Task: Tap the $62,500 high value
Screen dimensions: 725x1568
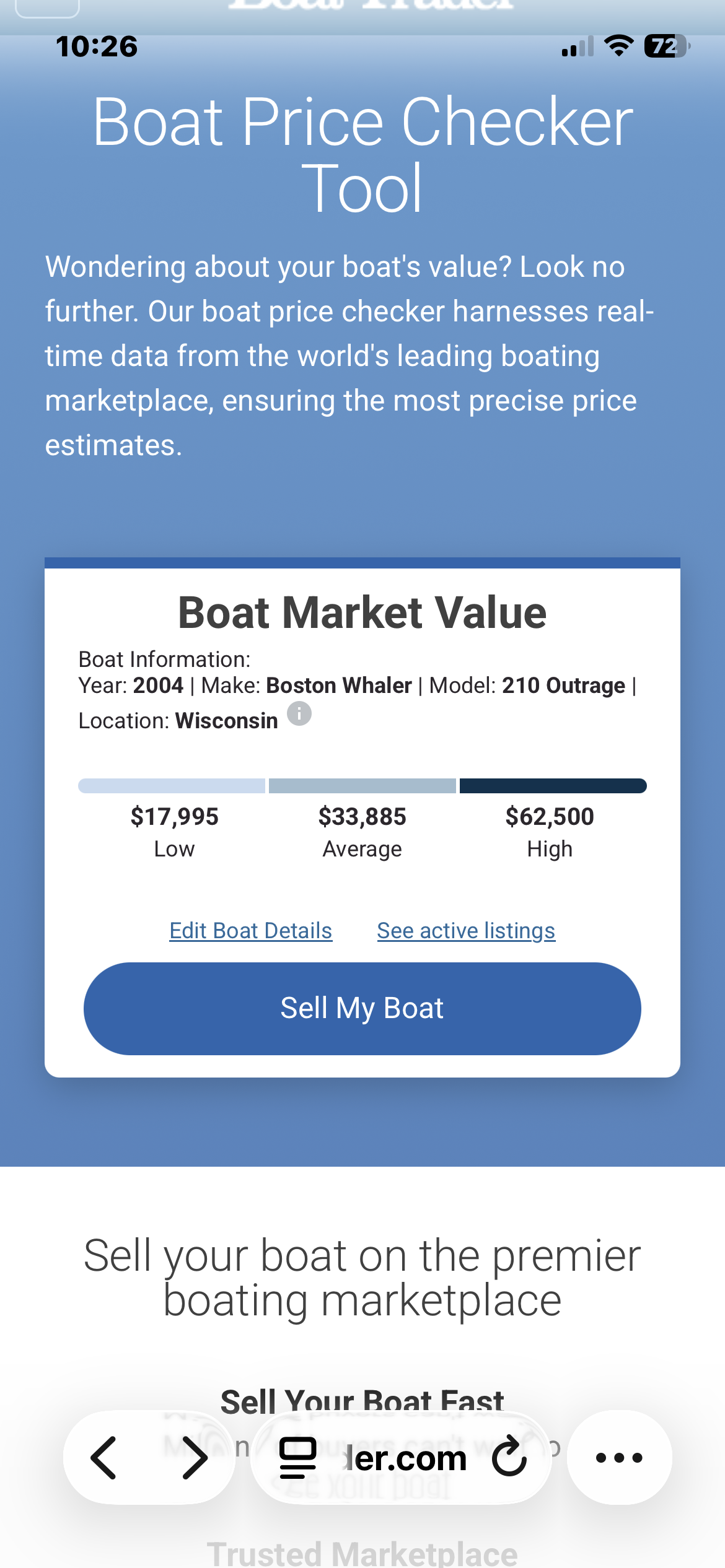Action: point(550,817)
